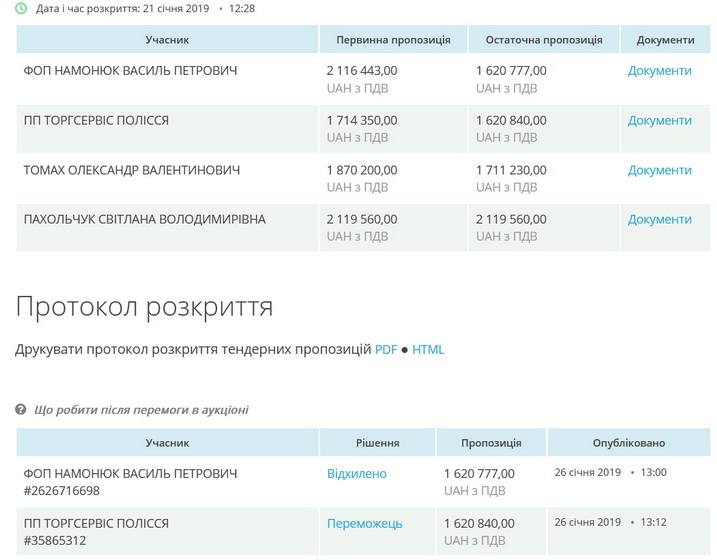
Task: Click the Остаточна пропозиція column header
Action: [x=544, y=40]
